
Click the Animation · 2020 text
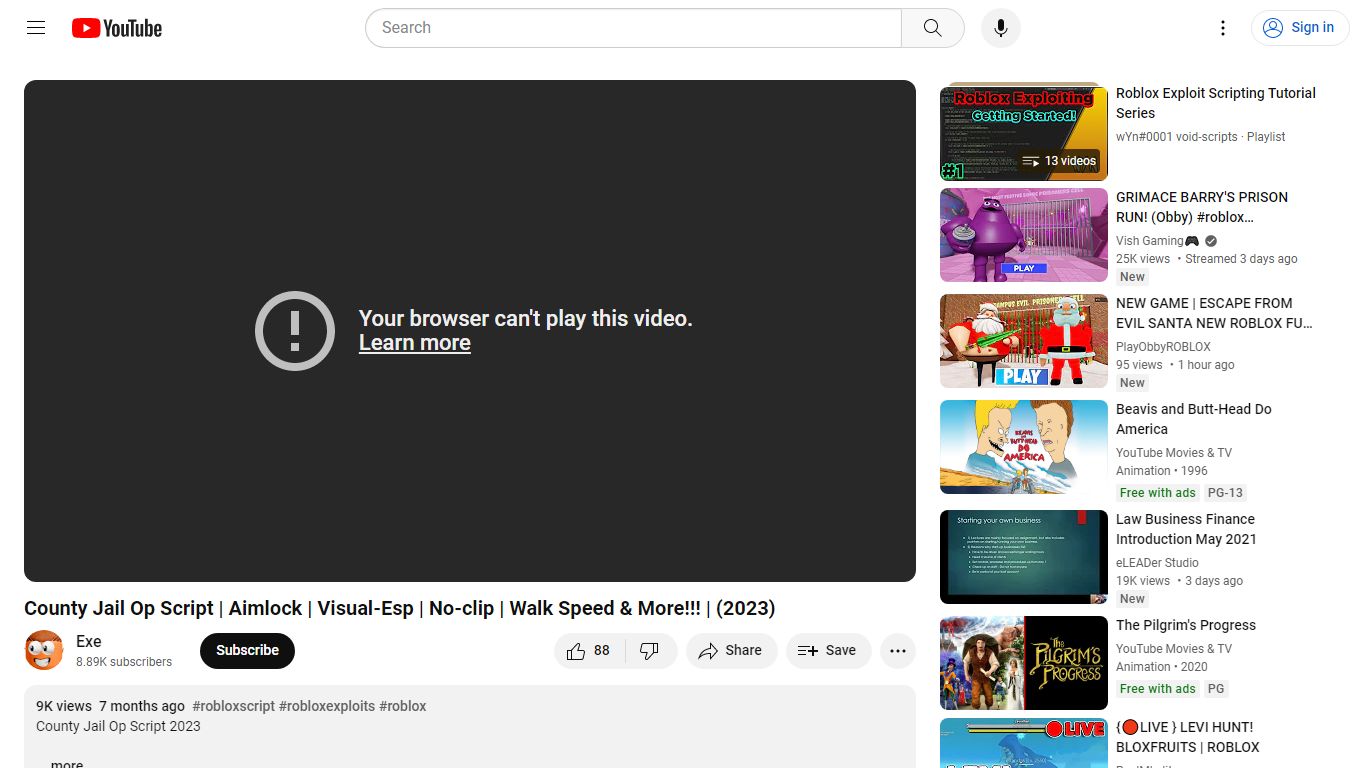(1162, 667)
